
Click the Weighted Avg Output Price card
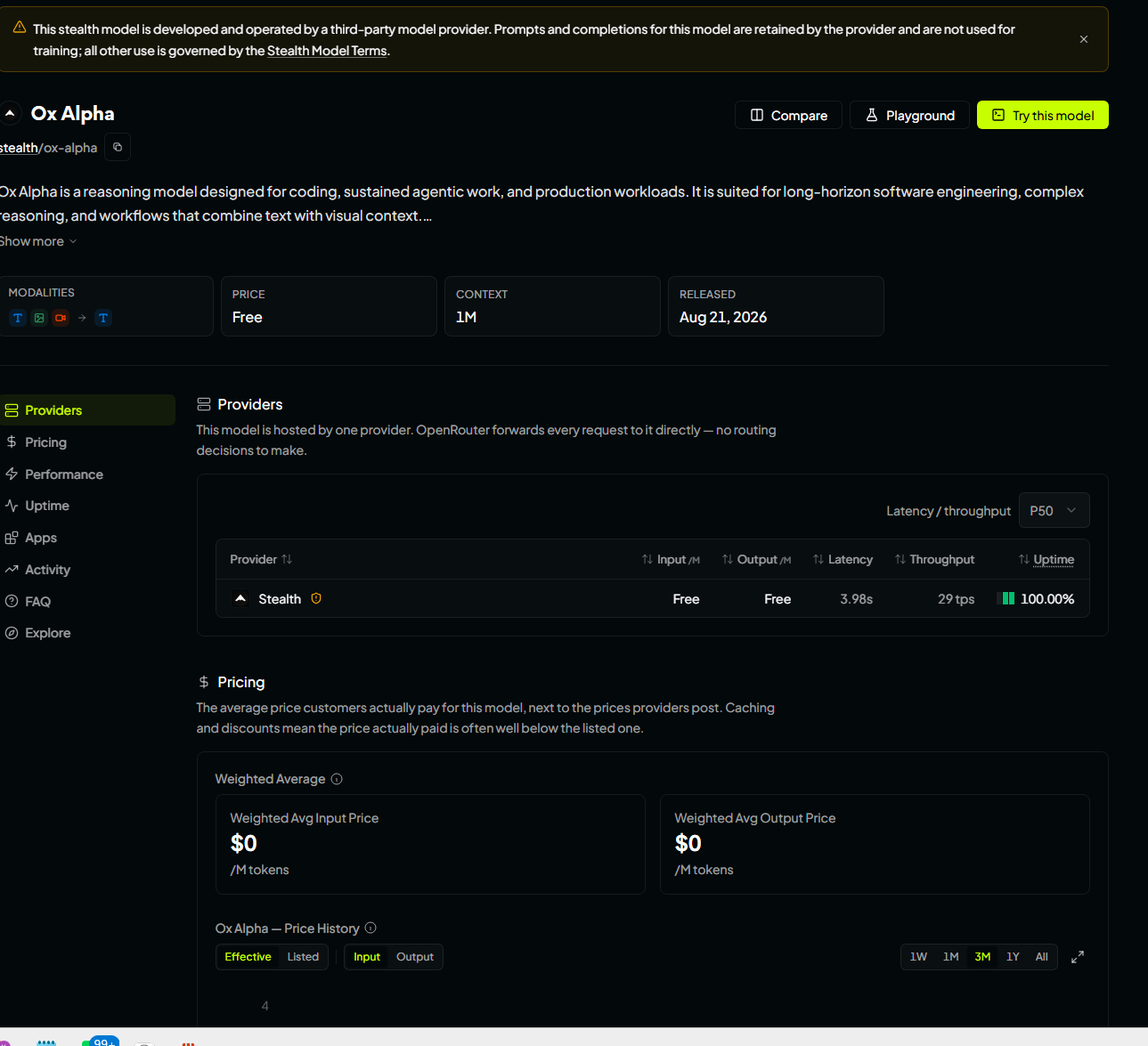(x=875, y=844)
